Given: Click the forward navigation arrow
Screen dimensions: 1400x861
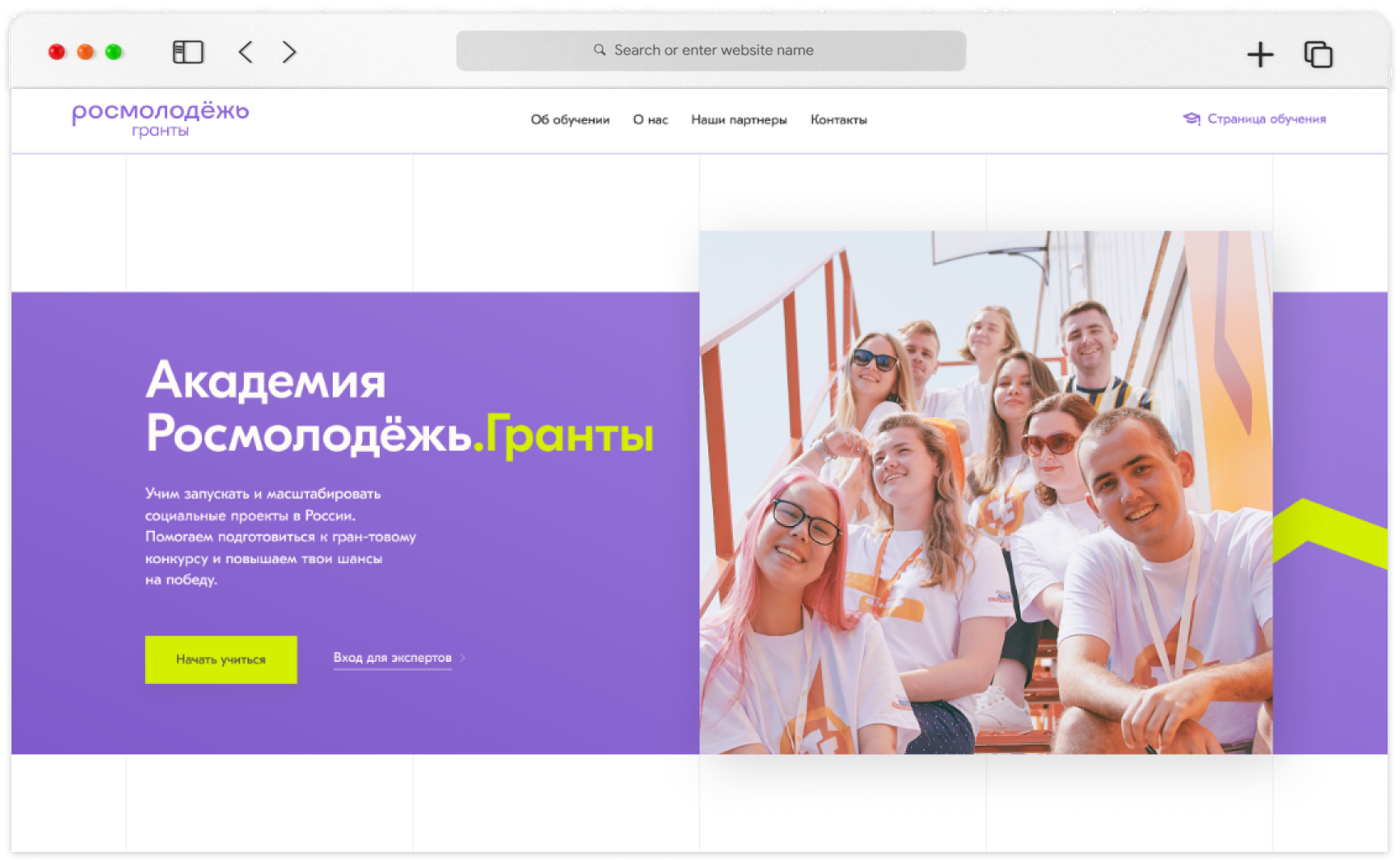Looking at the screenshot, I should pos(288,52).
